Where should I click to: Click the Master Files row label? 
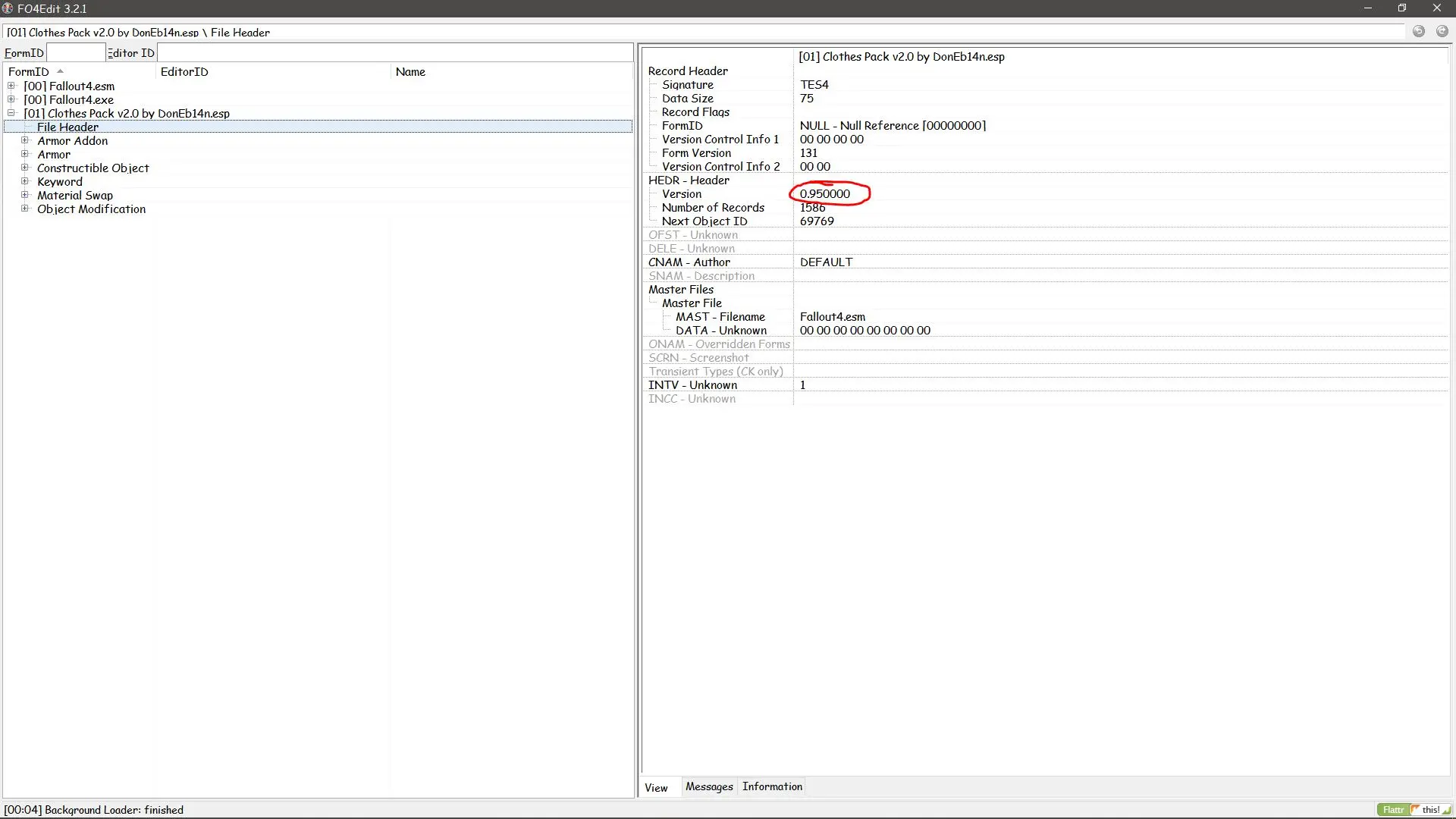pos(681,289)
